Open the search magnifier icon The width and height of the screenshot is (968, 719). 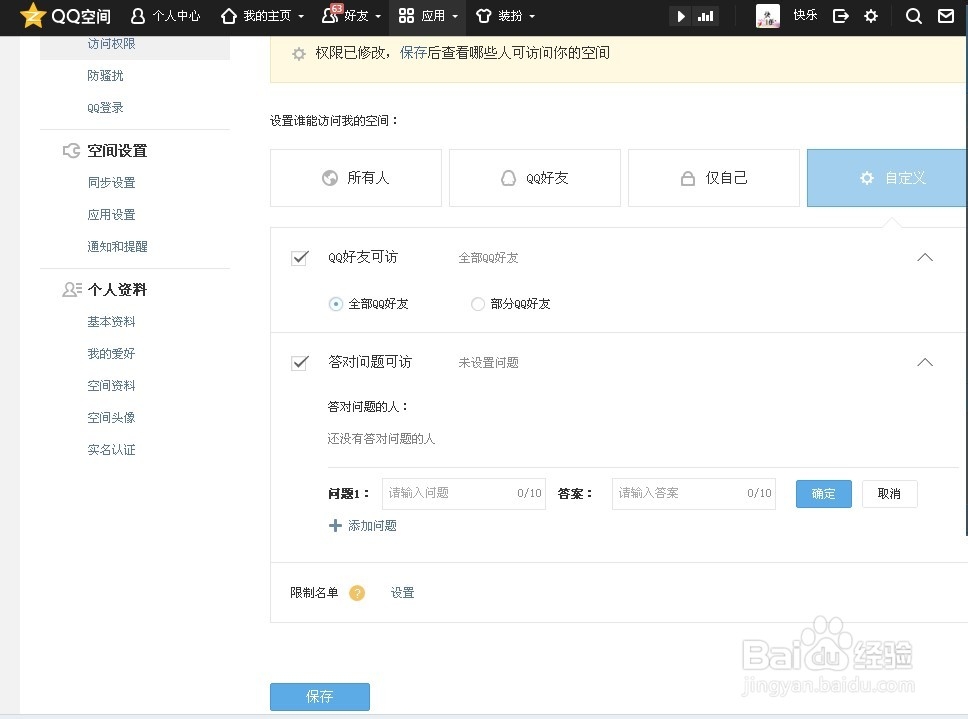(x=914, y=16)
